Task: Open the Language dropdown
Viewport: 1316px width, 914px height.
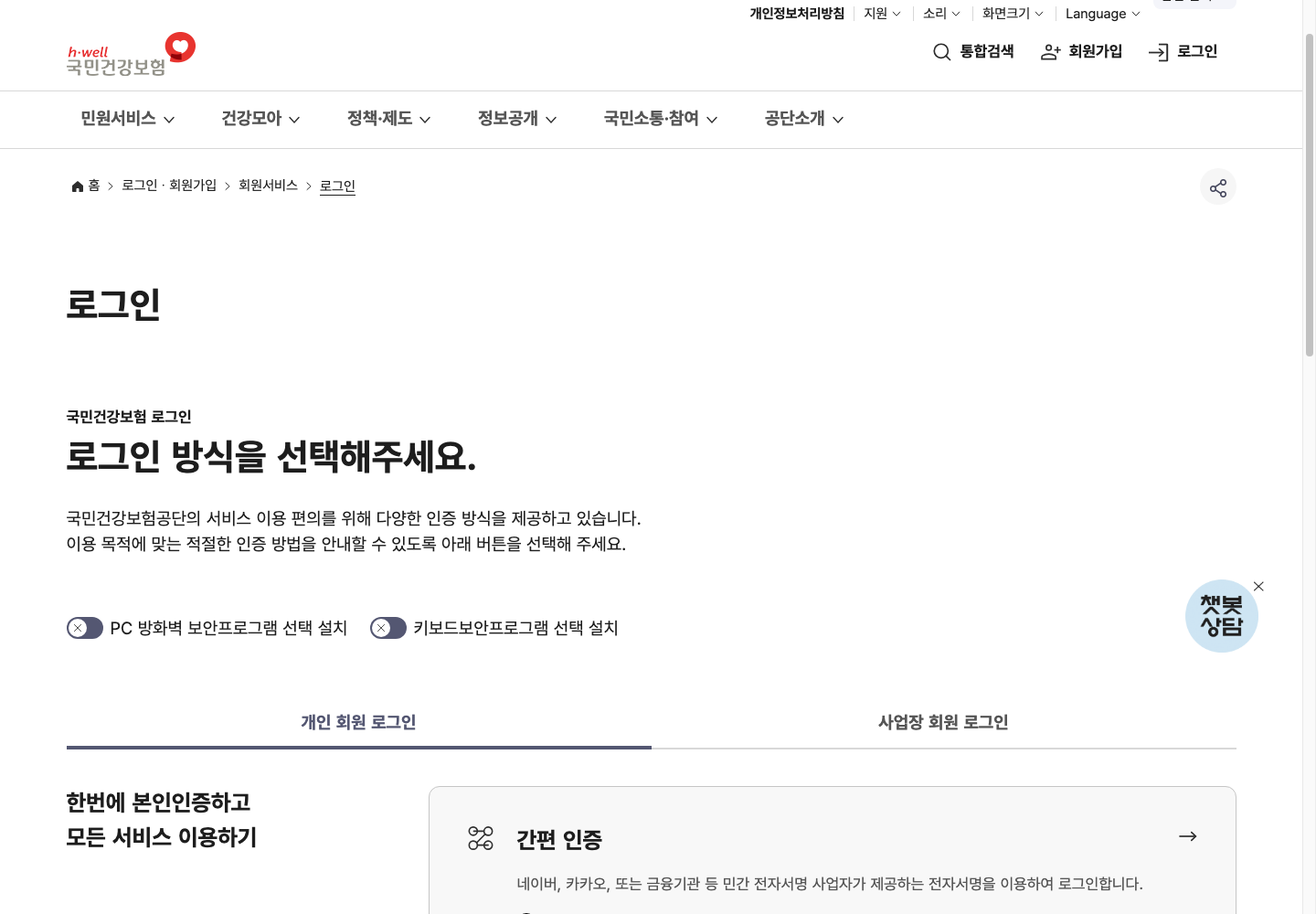Action: 1103,14
